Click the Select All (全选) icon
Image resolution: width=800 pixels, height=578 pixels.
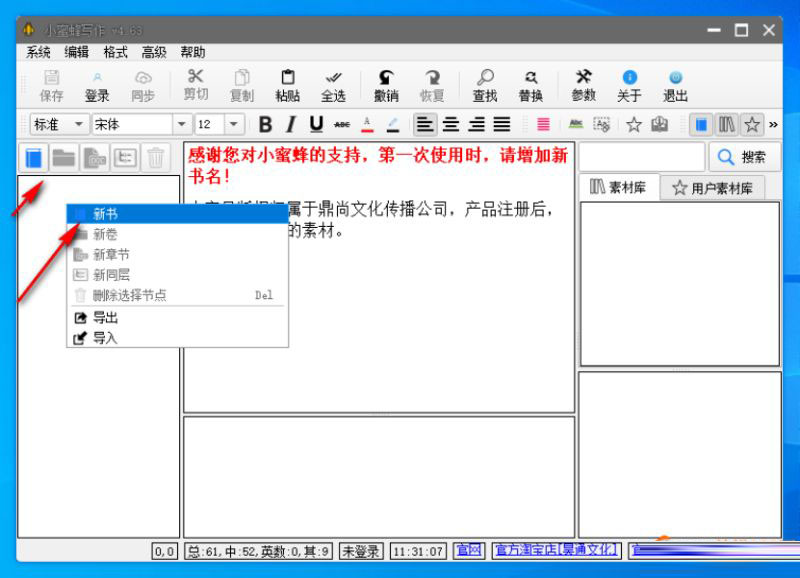coord(333,86)
